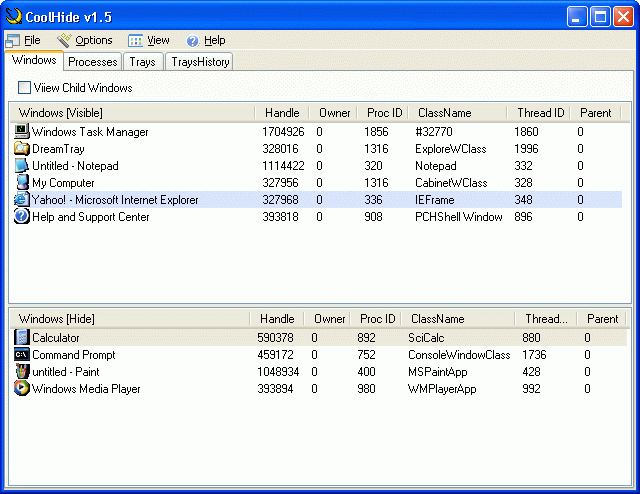Viewport: 640px width, 494px height.
Task: Select the Windows Media Player row text
Action: 86,389
